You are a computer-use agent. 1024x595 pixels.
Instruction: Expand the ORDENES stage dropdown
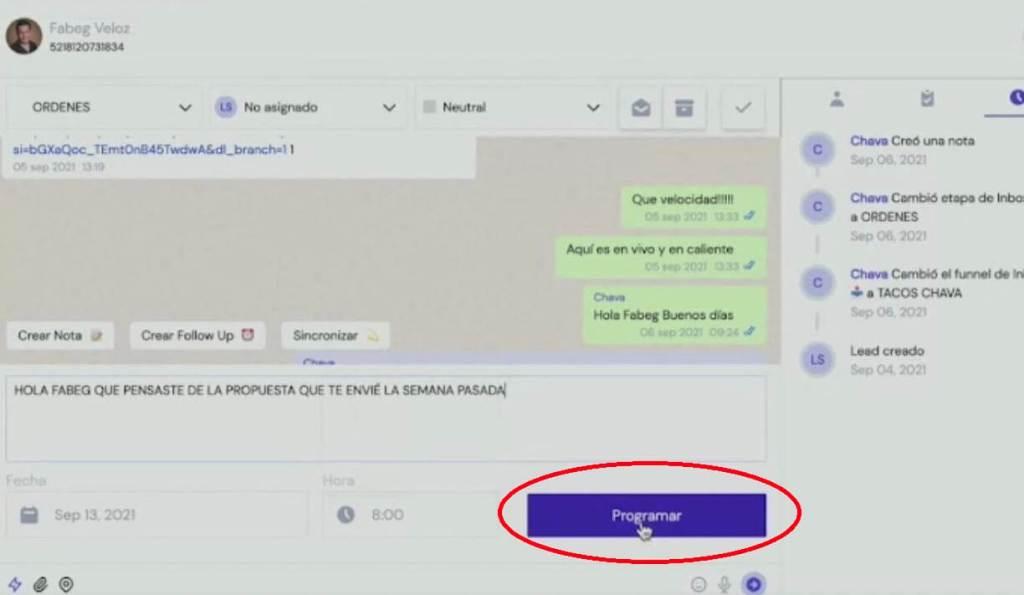108,107
